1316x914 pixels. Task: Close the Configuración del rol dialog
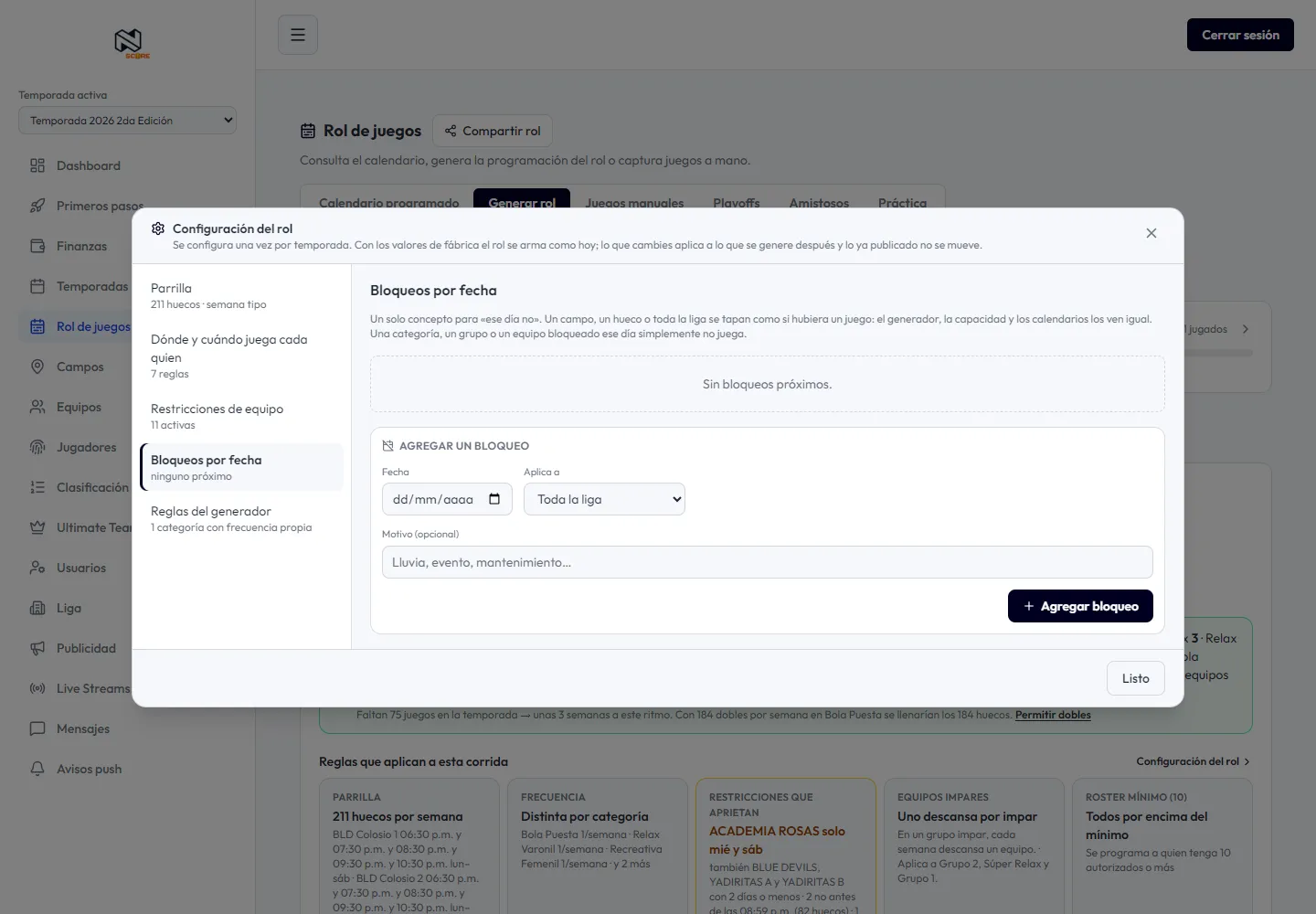coord(1151,233)
